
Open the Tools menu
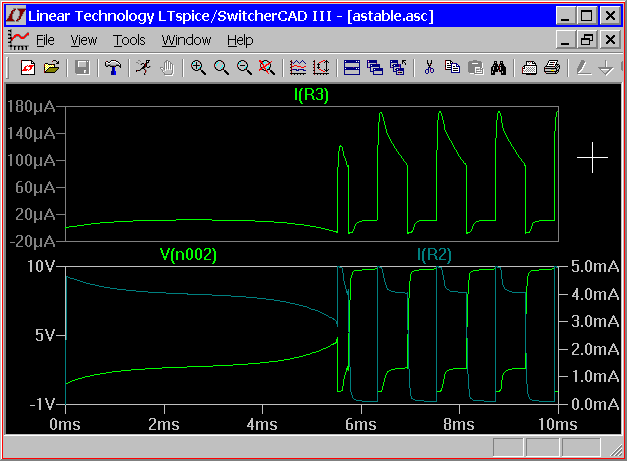point(129,40)
